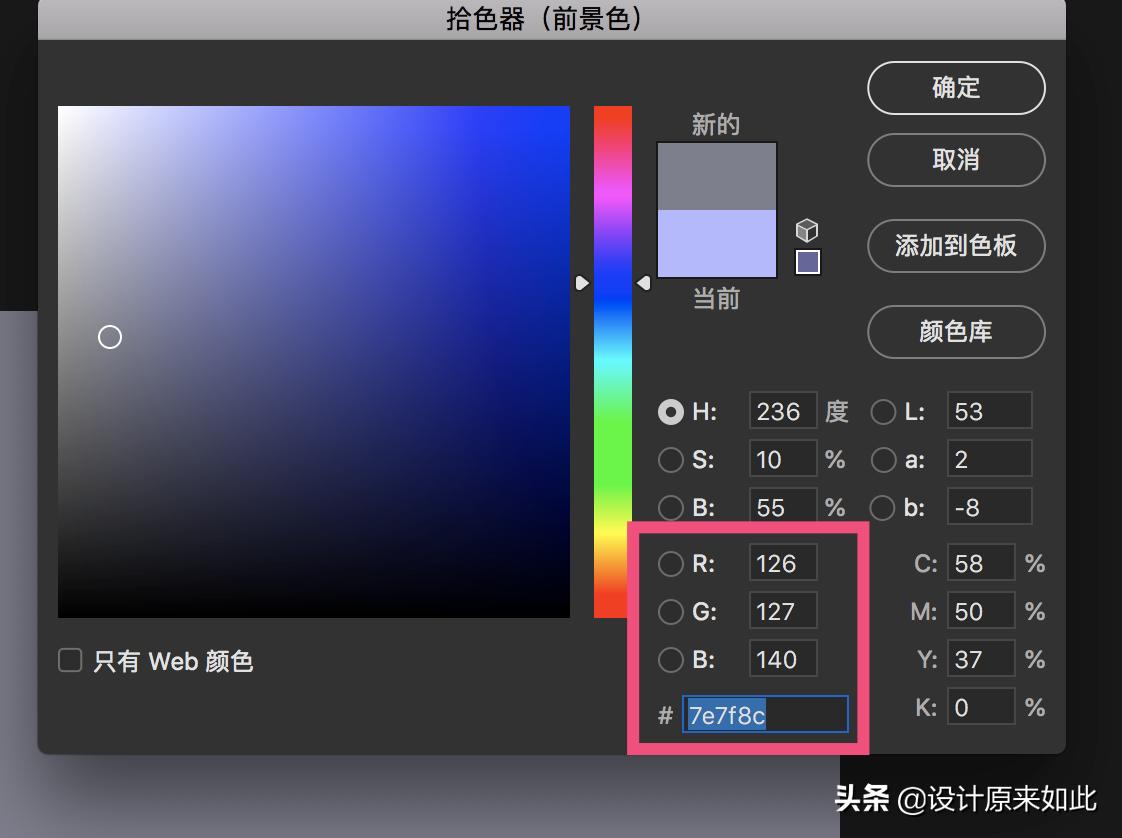Image resolution: width=1122 pixels, height=838 pixels.
Task: Open the 颜色库 color libraries
Action: tap(955, 332)
